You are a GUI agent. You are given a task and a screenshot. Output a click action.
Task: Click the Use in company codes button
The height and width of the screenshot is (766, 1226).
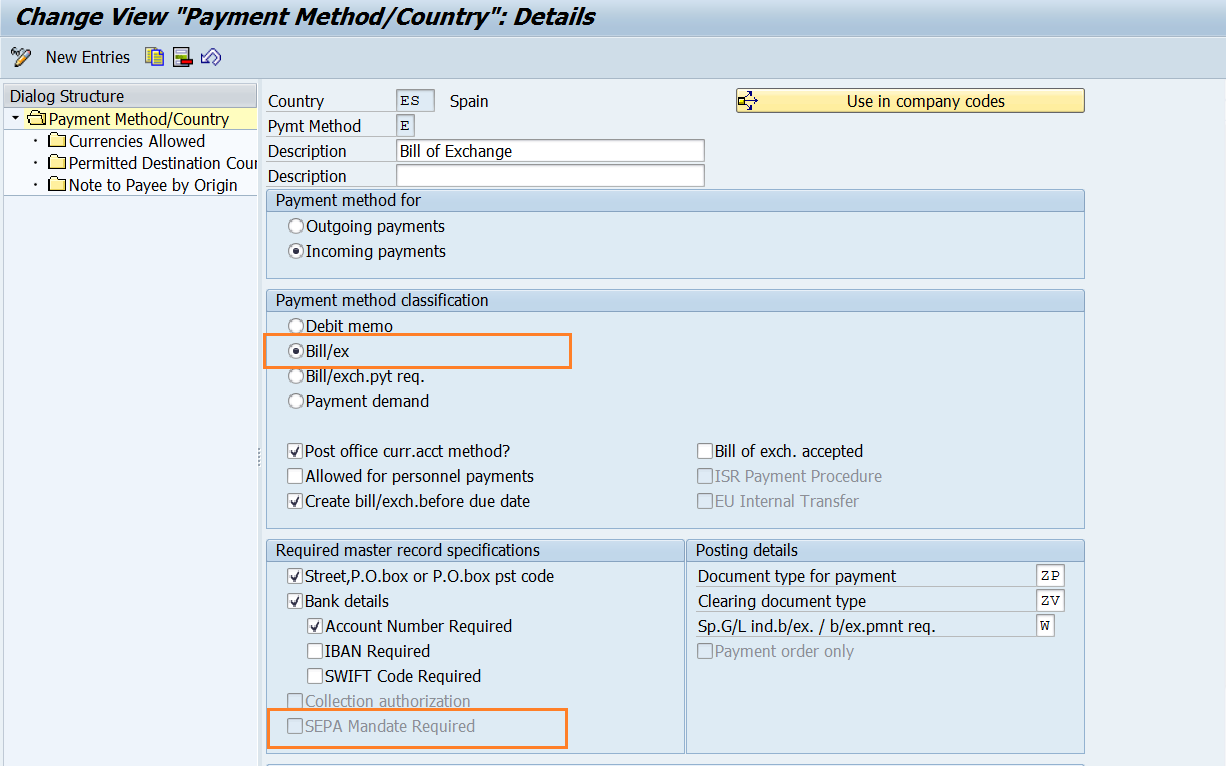click(x=910, y=101)
